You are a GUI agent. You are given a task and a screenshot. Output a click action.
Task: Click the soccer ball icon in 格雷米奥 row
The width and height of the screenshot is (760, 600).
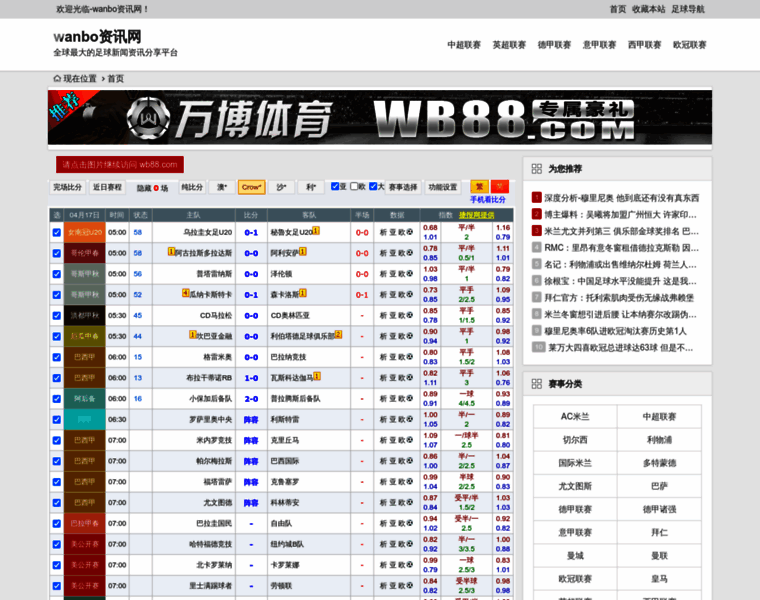tap(410, 357)
